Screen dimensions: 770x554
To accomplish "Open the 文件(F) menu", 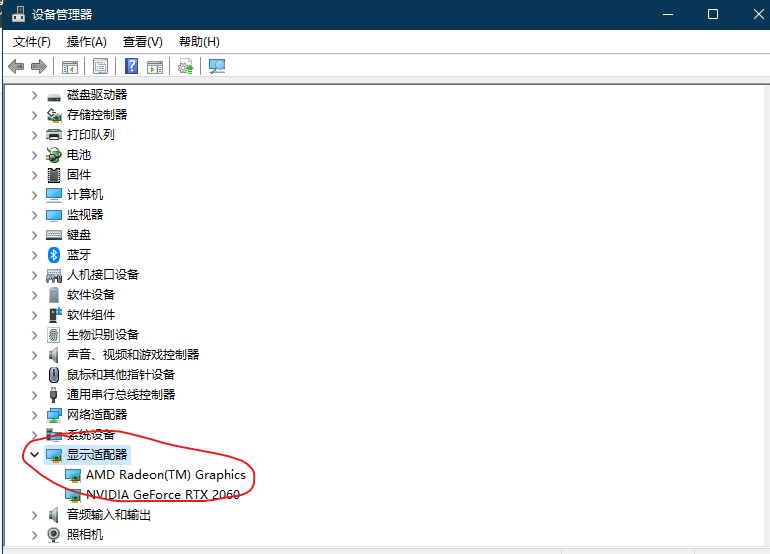I will point(31,42).
